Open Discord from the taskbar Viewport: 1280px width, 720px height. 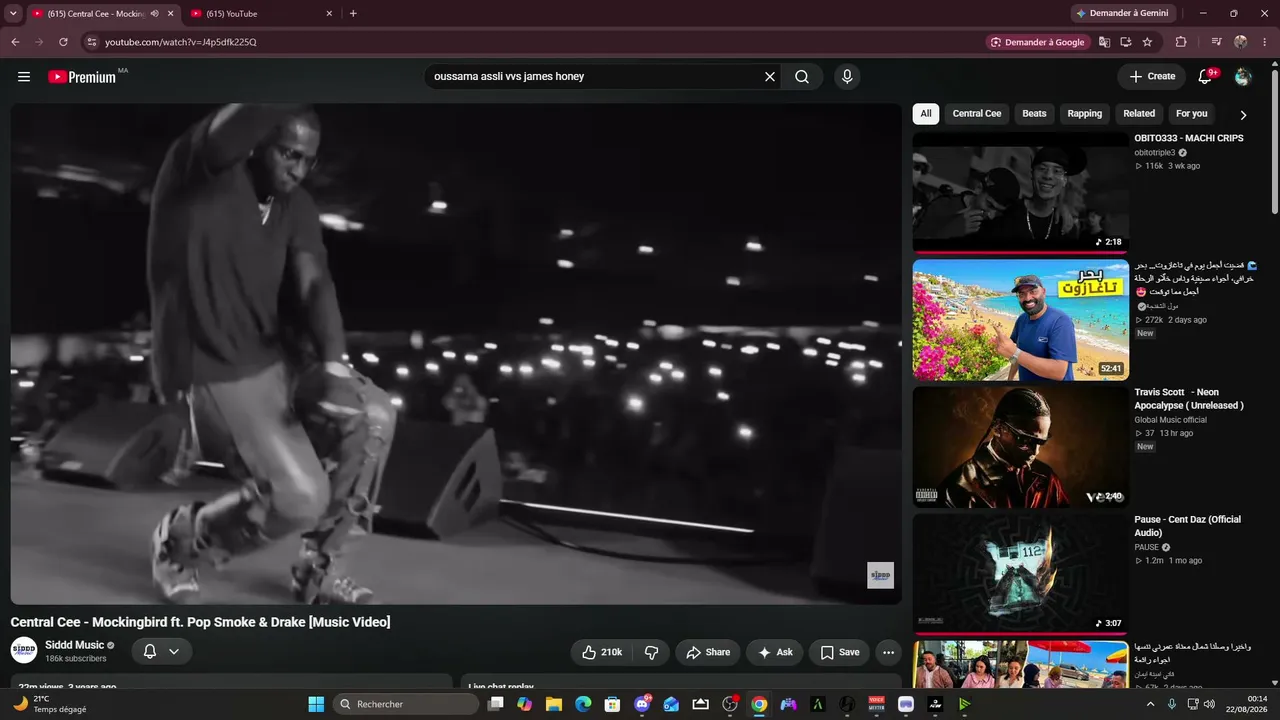pyautogui.click(x=642, y=704)
